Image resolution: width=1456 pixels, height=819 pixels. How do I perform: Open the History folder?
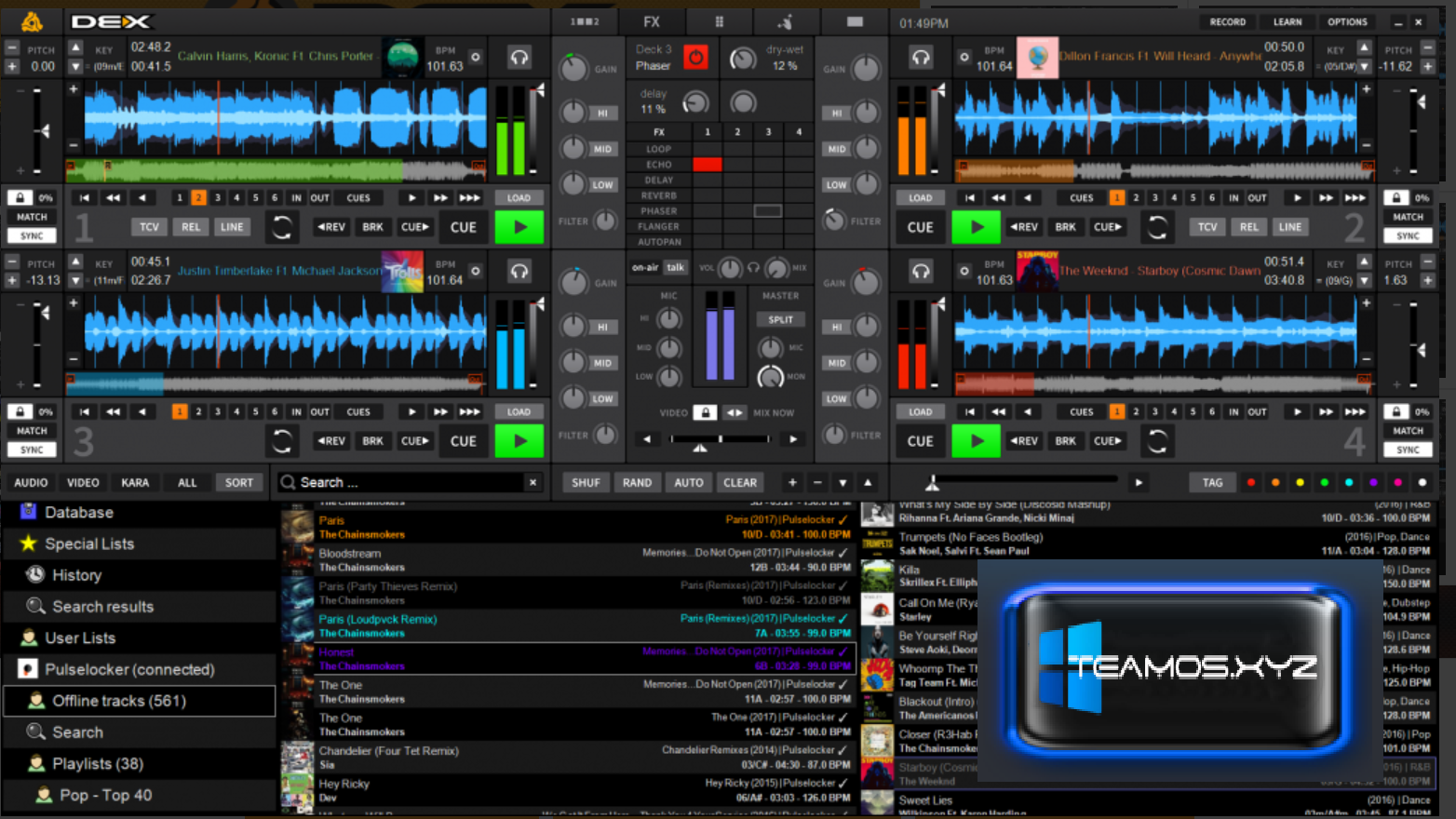coord(140,575)
